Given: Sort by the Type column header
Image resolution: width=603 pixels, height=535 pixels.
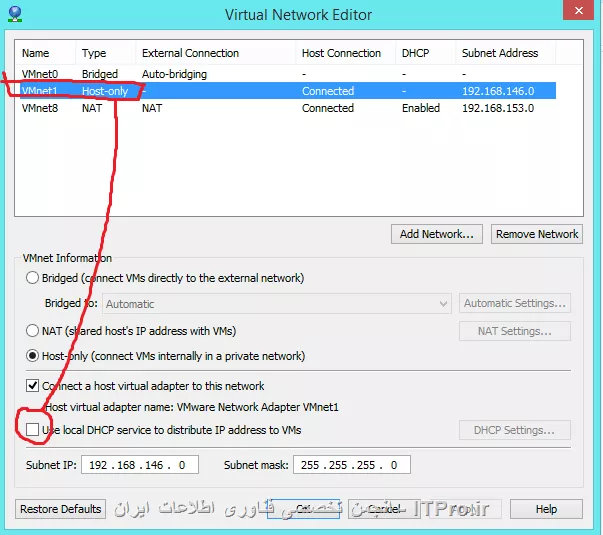Looking at the screenshot, I should point(105,53).
